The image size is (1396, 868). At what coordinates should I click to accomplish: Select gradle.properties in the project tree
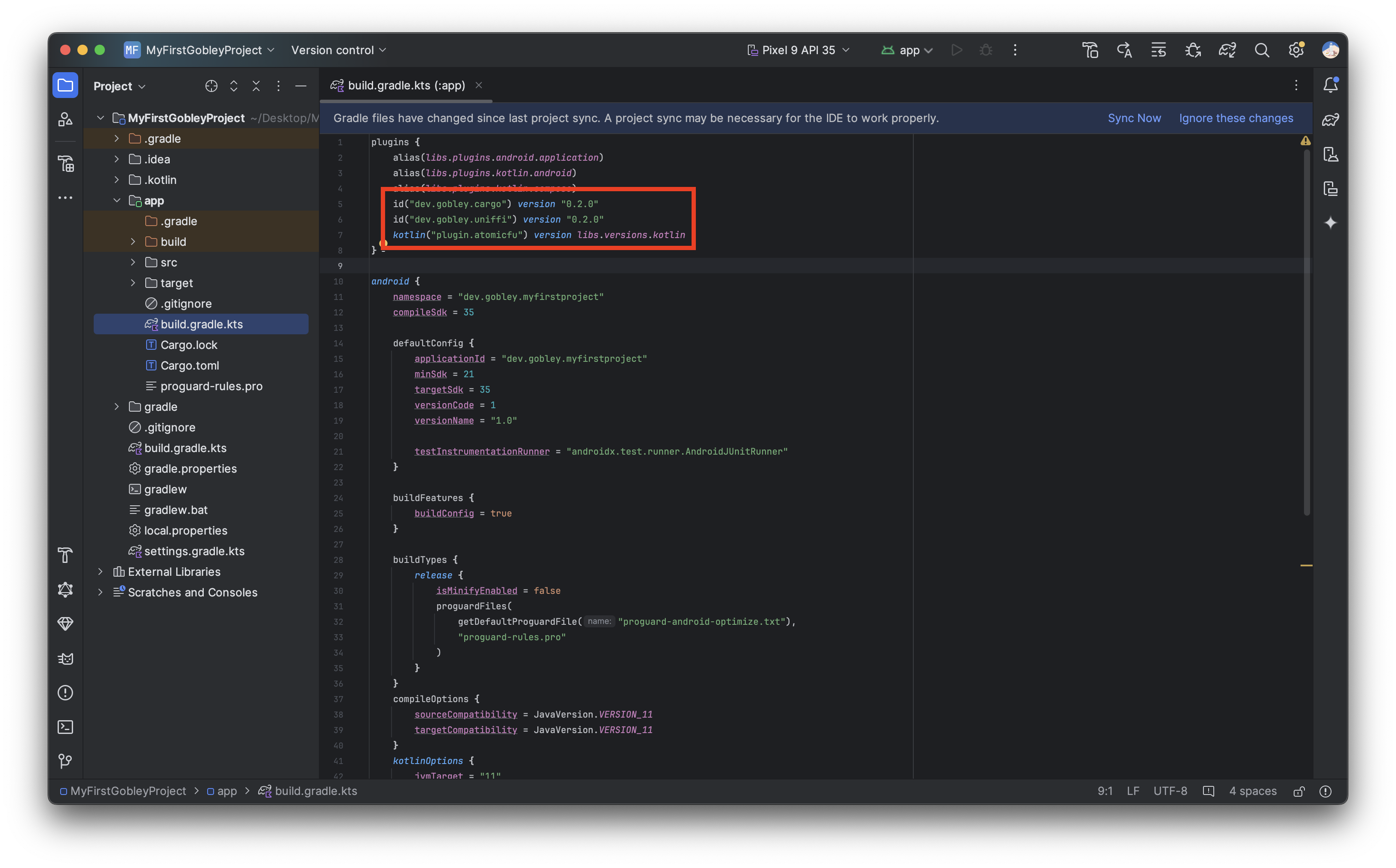(x=190, y=468)
